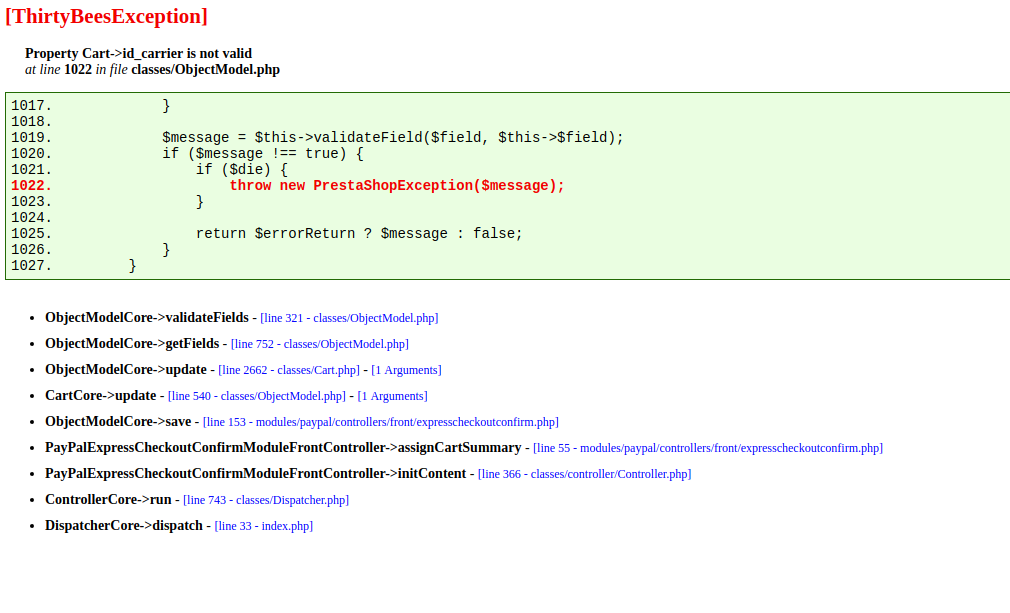This screenshot has height=613, width=1010.
Task: Click code line 1025 return $errorReturn statement
Action: point(359,234)
